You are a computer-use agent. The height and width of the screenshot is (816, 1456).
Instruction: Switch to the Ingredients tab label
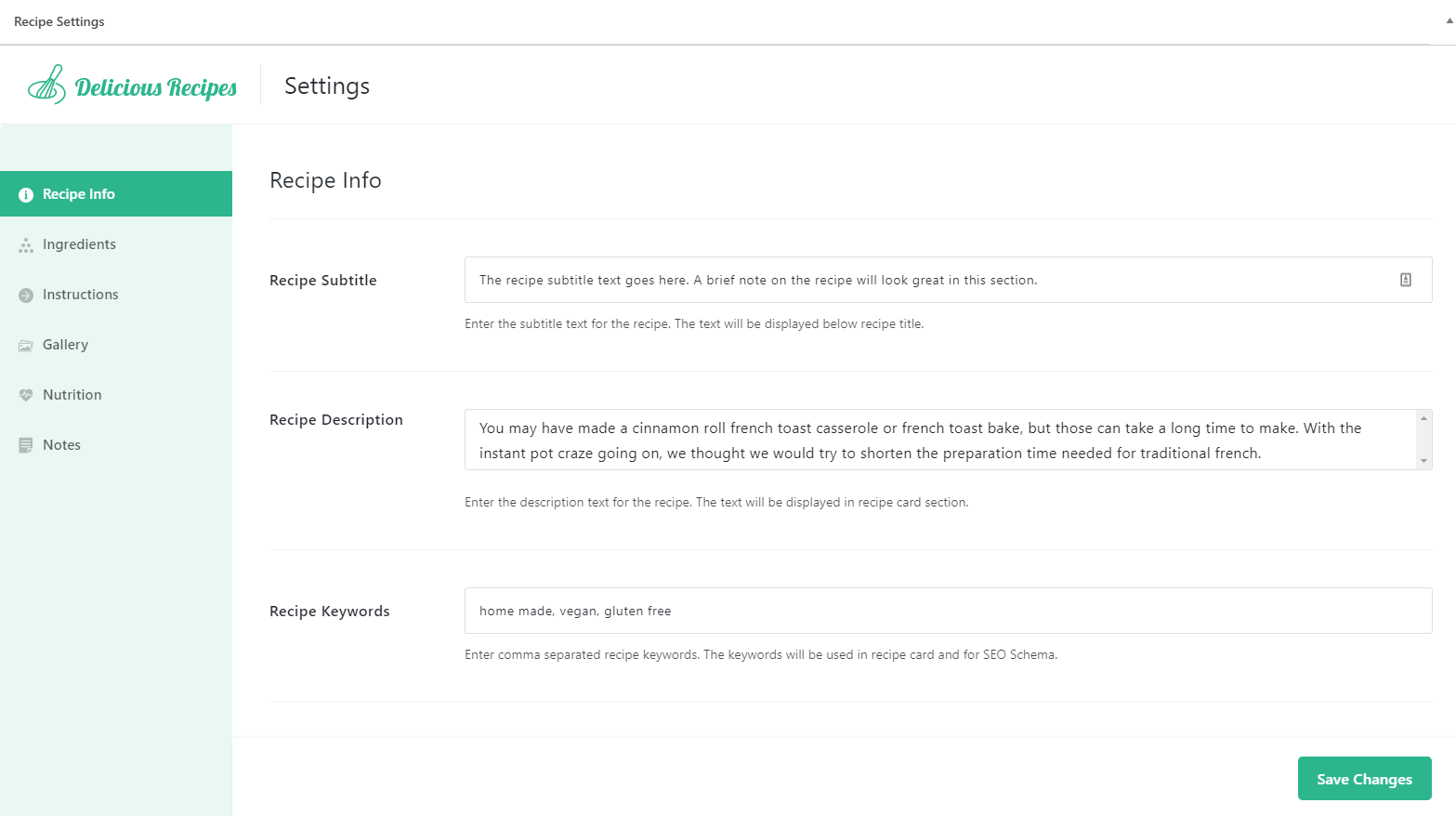pos(79,244)
